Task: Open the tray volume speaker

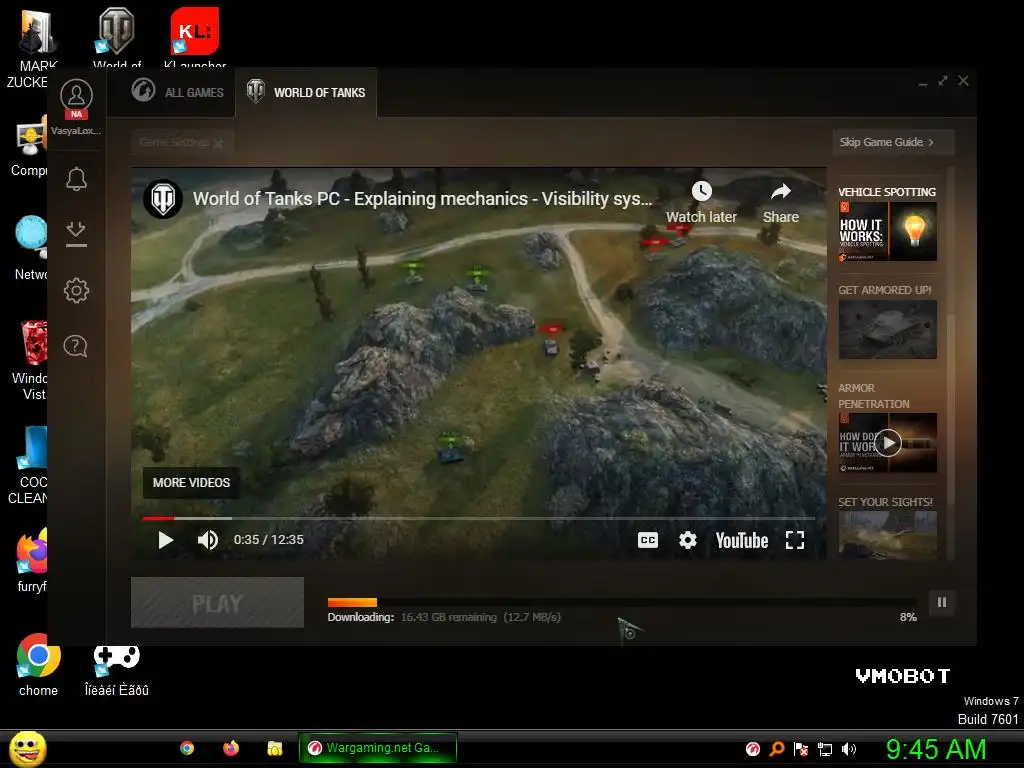Action: coord(849,749)
